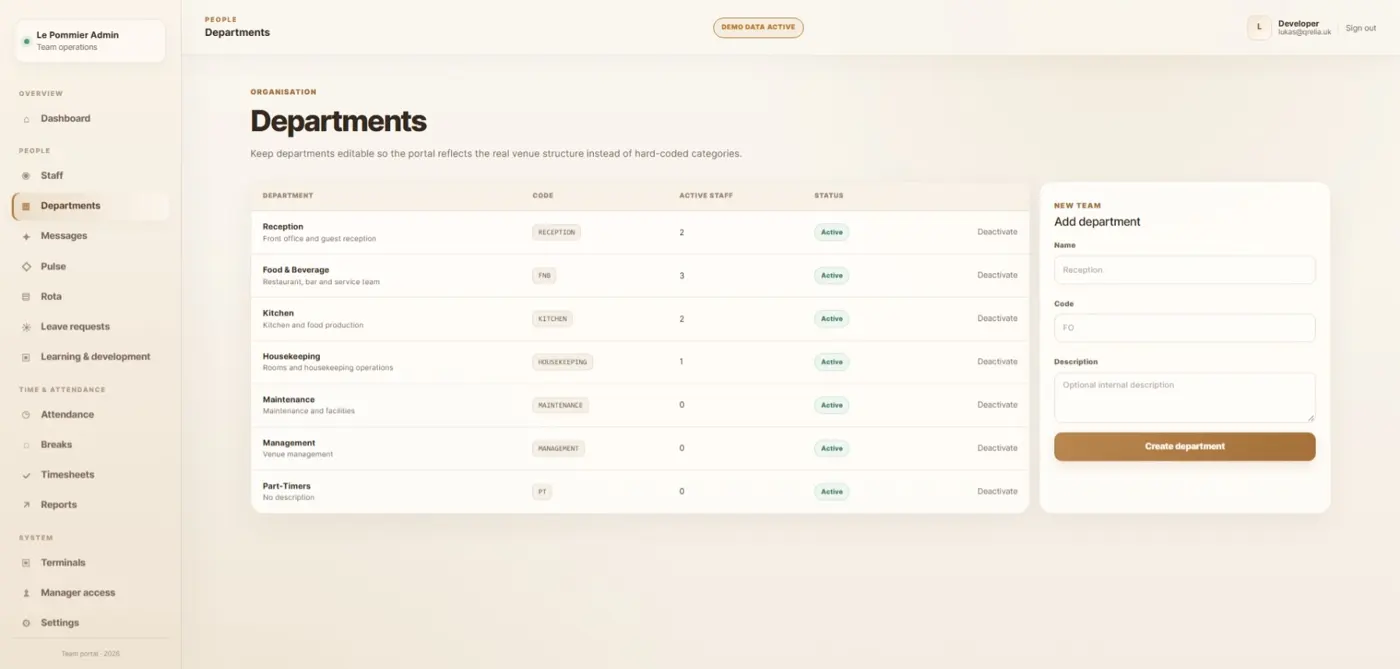Click the Housekeeping department name
The width and height of the screenshot is (1400, 669).
291,356
